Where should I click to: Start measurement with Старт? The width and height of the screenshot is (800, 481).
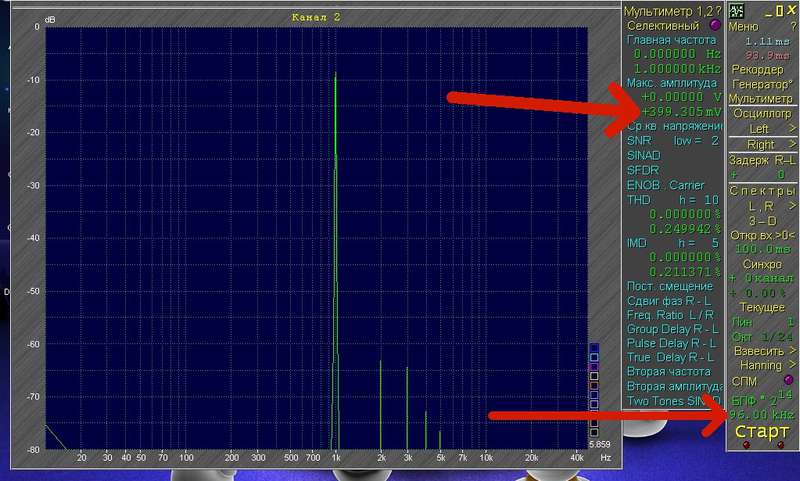tap(762, 431)
